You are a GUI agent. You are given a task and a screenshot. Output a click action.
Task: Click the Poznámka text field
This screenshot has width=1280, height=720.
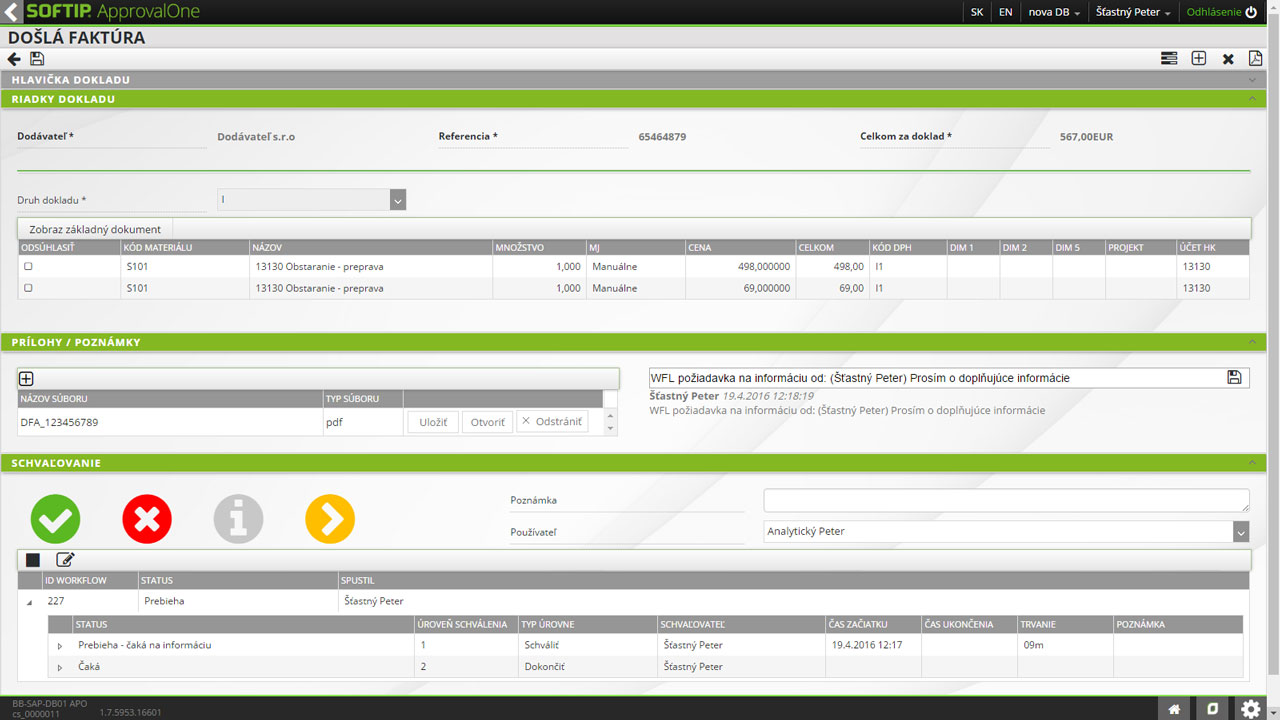[x=1005, y=500]
